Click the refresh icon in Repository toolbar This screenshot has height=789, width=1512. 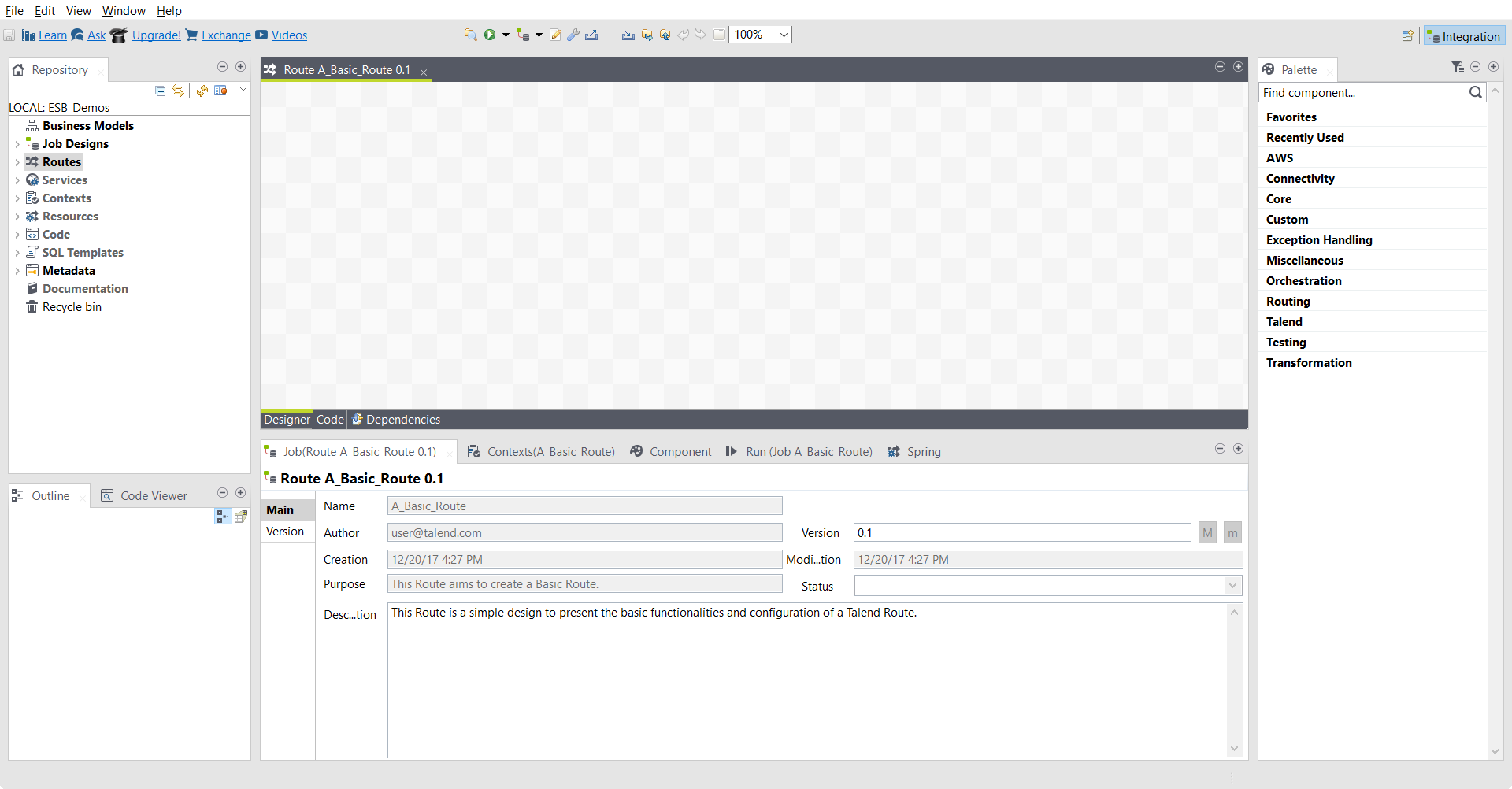click(202, 91)
